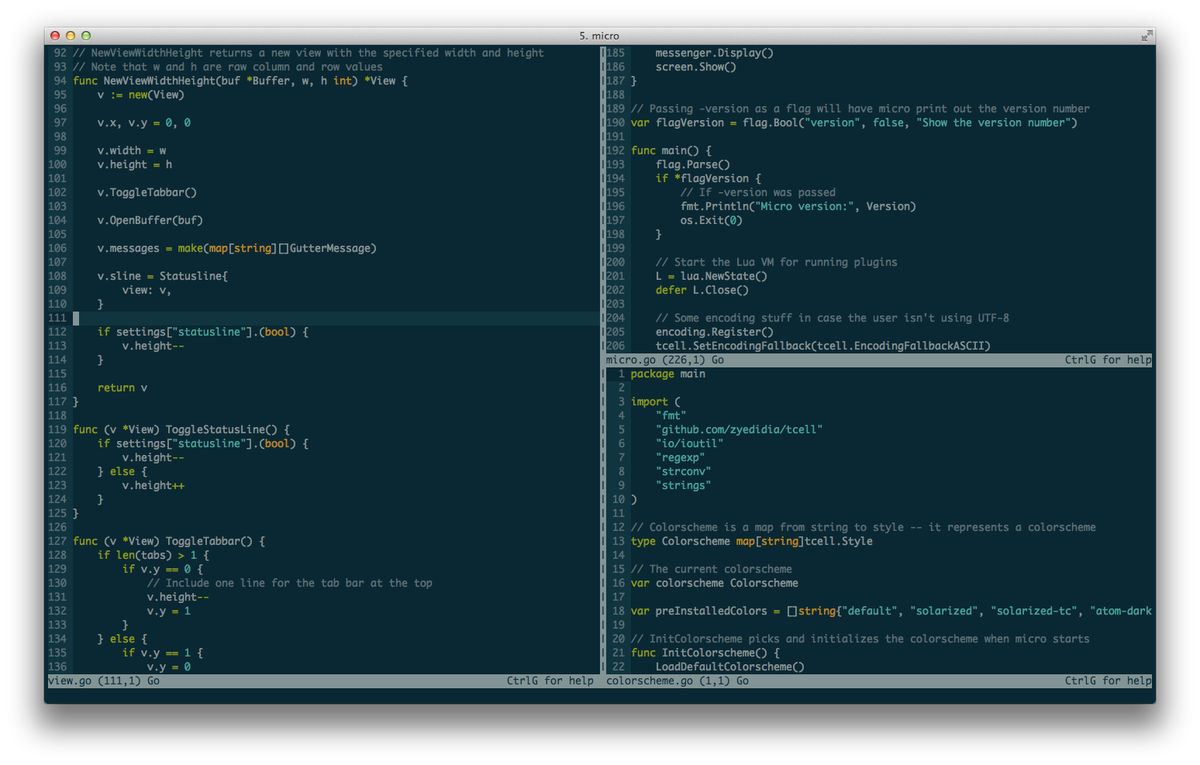Click 'type Colorscheme map[string]tcell.Style' line
Viewport: 1200px width, 765px height.
[x=752, y=541]
